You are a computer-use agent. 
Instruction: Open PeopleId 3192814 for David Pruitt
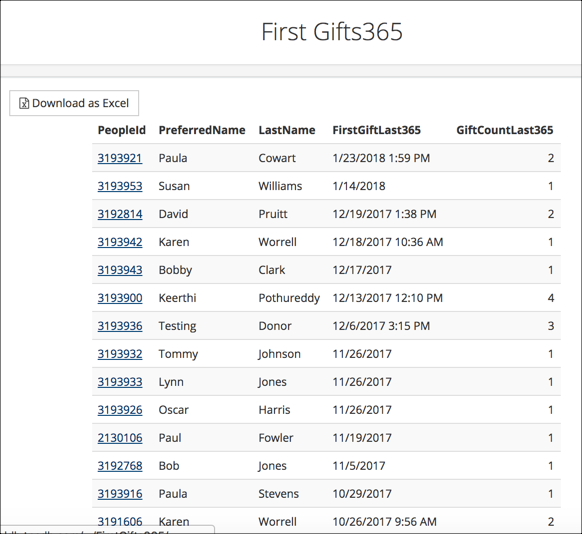pos(120,214)
